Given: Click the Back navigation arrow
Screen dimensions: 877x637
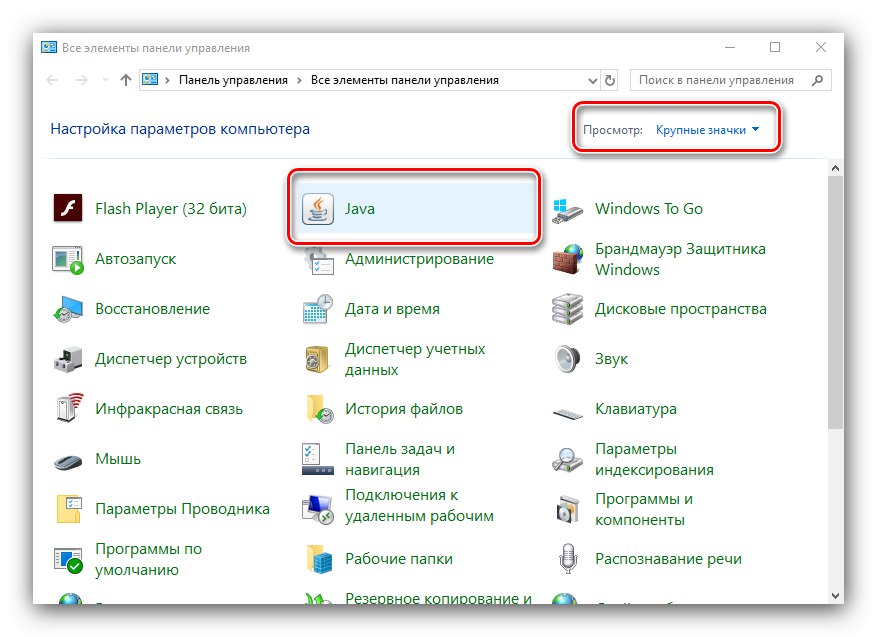Looking at the screenshot, I should coord(53,81).
